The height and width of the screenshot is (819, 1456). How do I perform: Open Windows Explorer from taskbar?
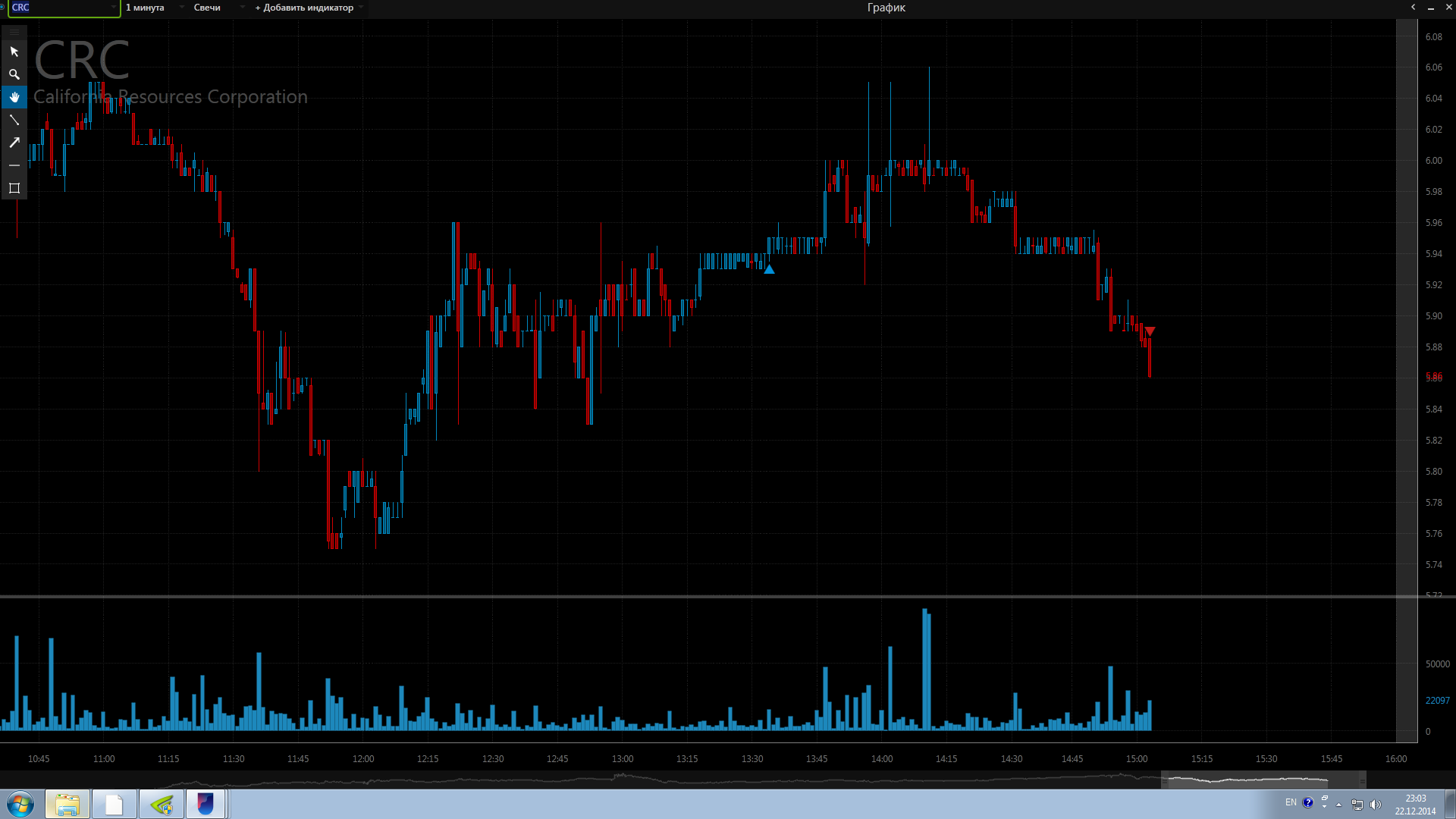point(67,804)
